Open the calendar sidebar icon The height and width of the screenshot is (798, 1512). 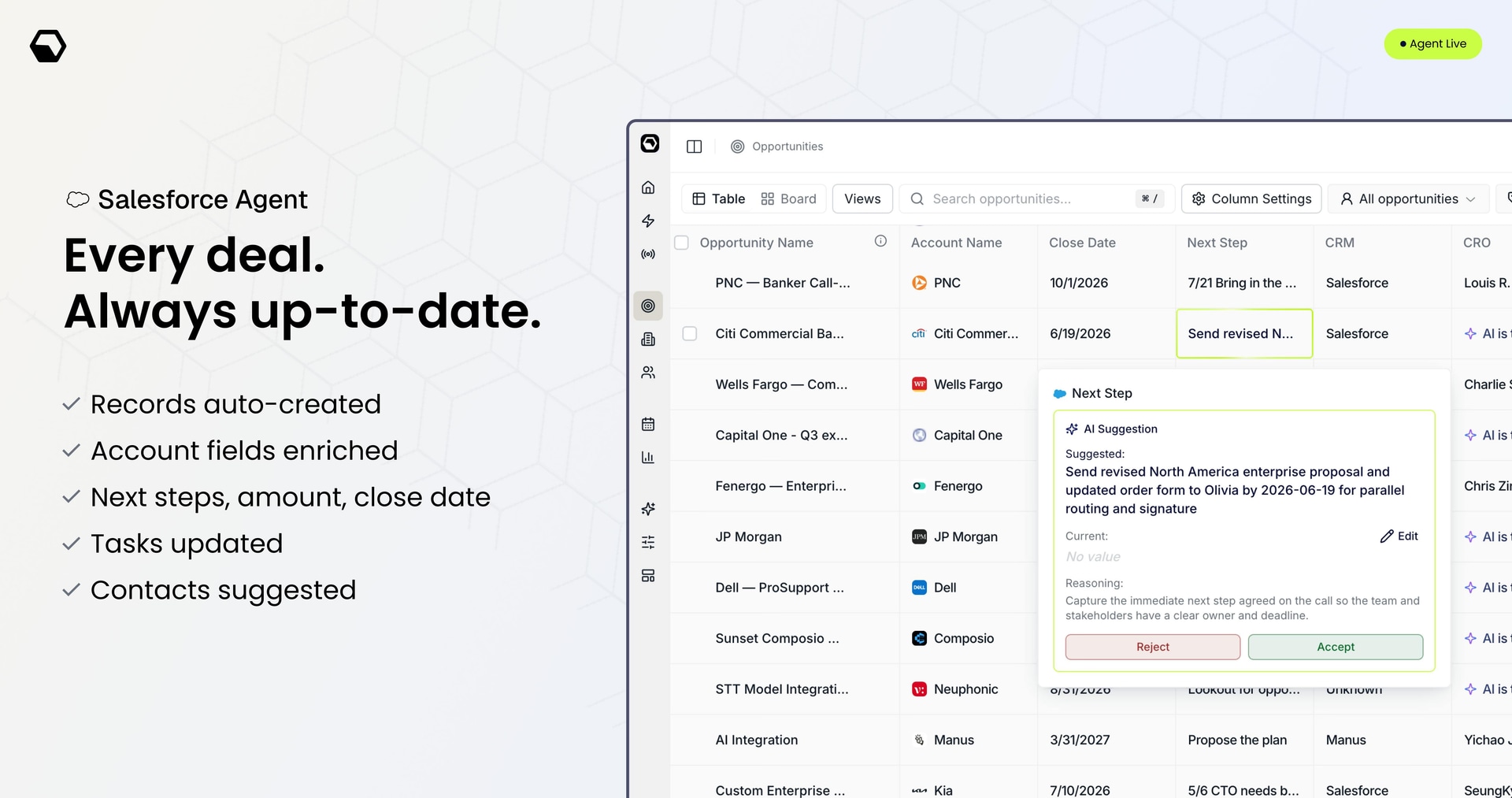[x=648, y=425]
